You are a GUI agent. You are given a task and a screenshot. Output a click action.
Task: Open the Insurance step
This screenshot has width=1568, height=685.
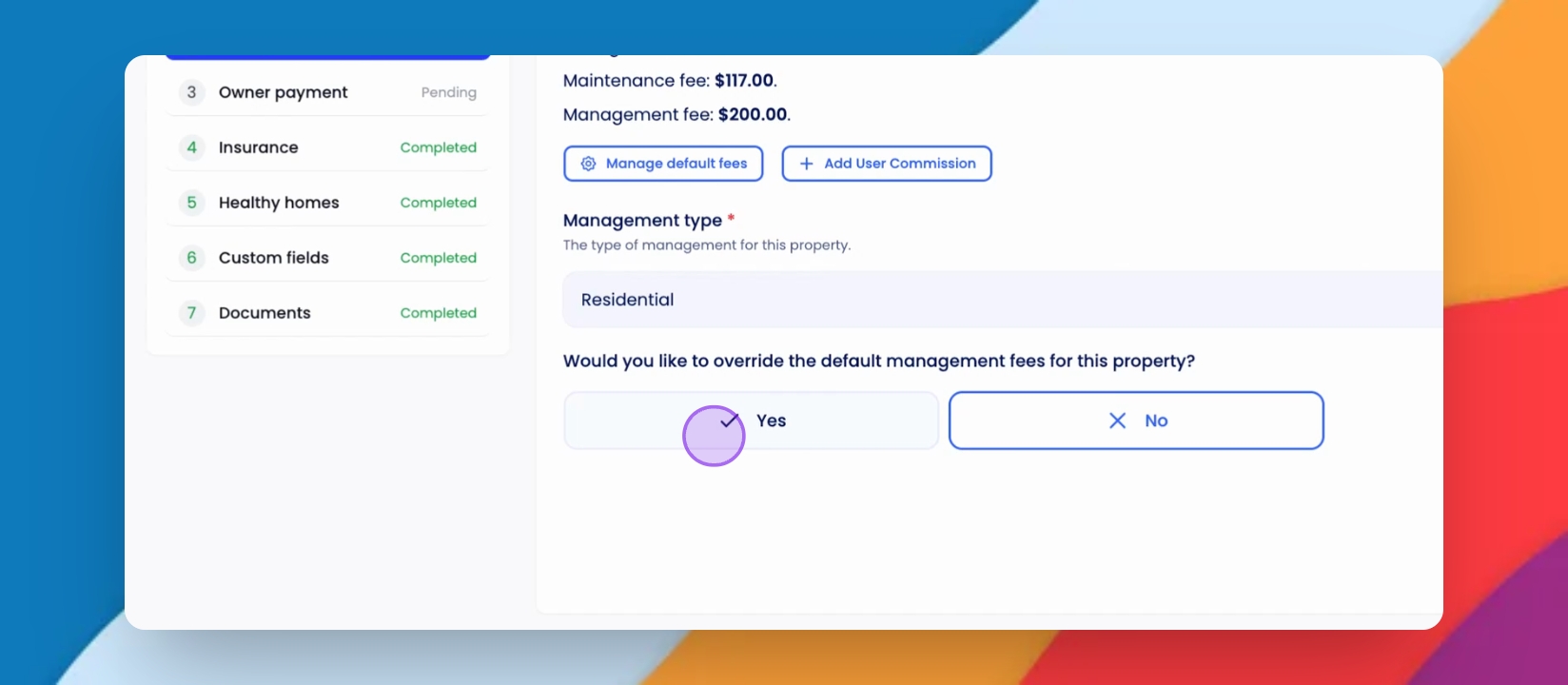click(x=327, y=147)
